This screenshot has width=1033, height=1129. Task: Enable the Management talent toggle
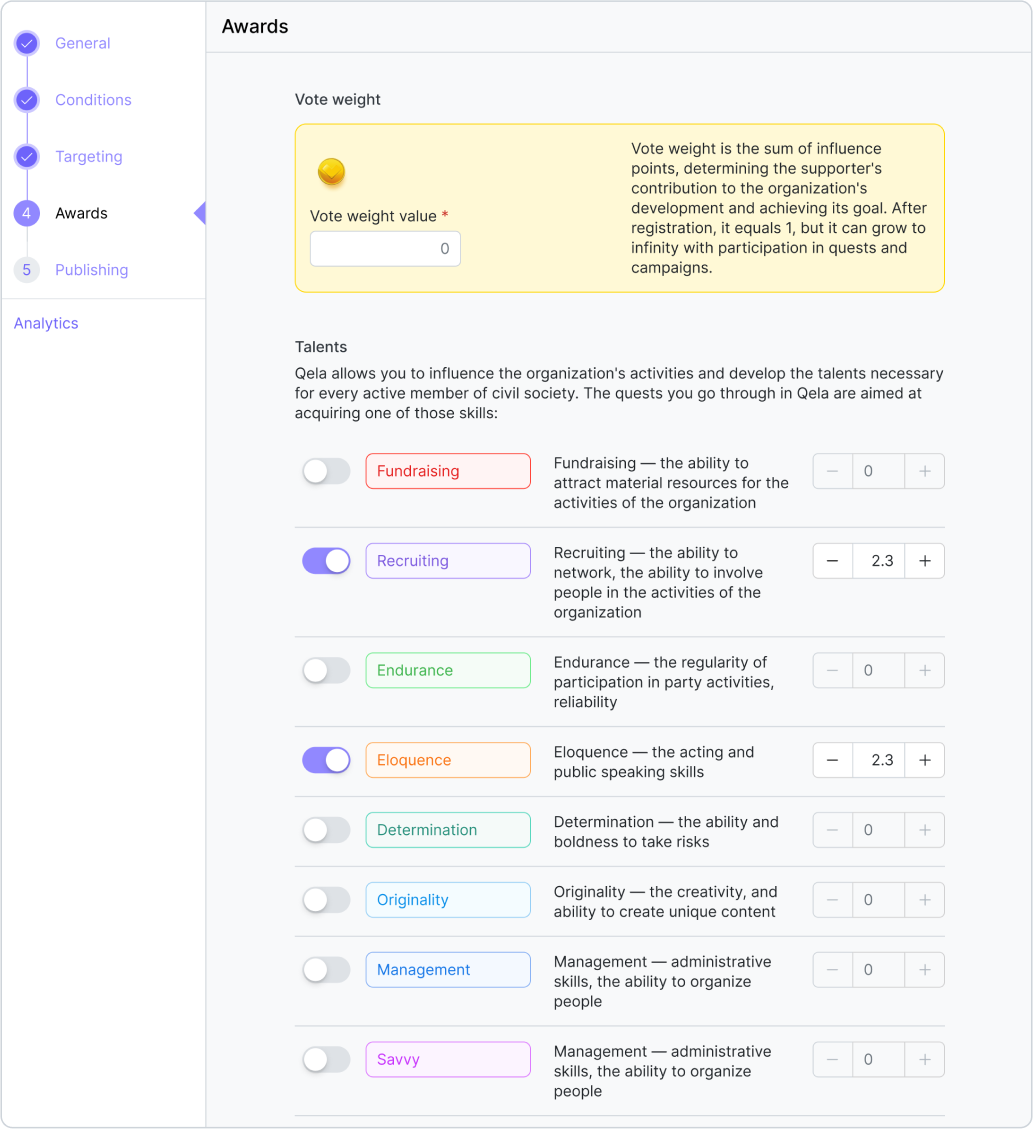(326, 970)
